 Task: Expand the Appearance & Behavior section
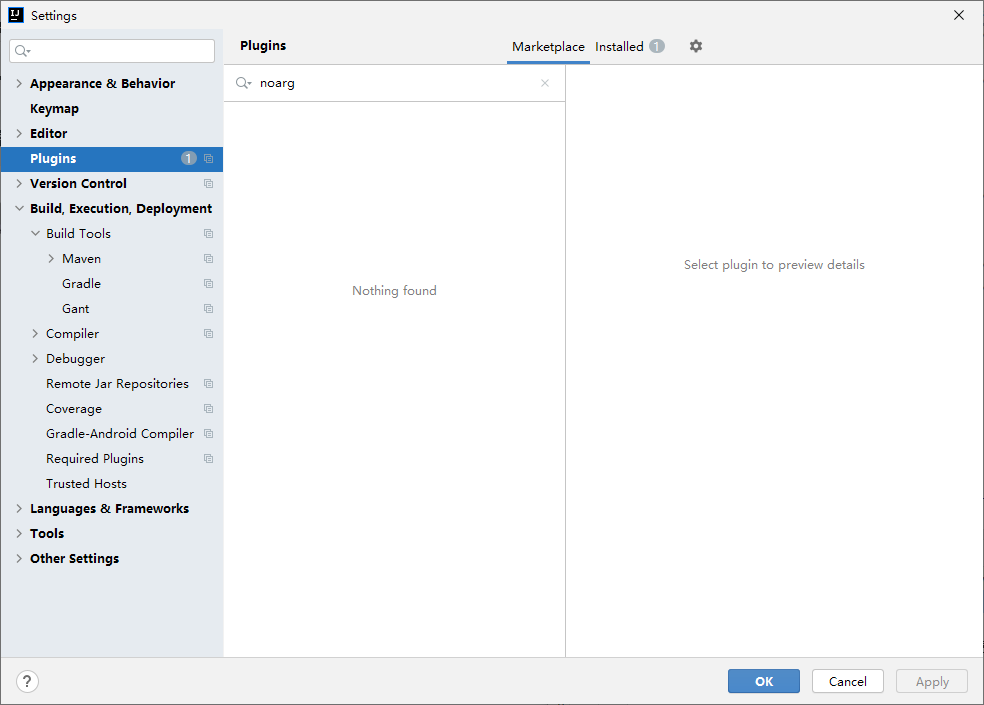[x=19, y=83]
